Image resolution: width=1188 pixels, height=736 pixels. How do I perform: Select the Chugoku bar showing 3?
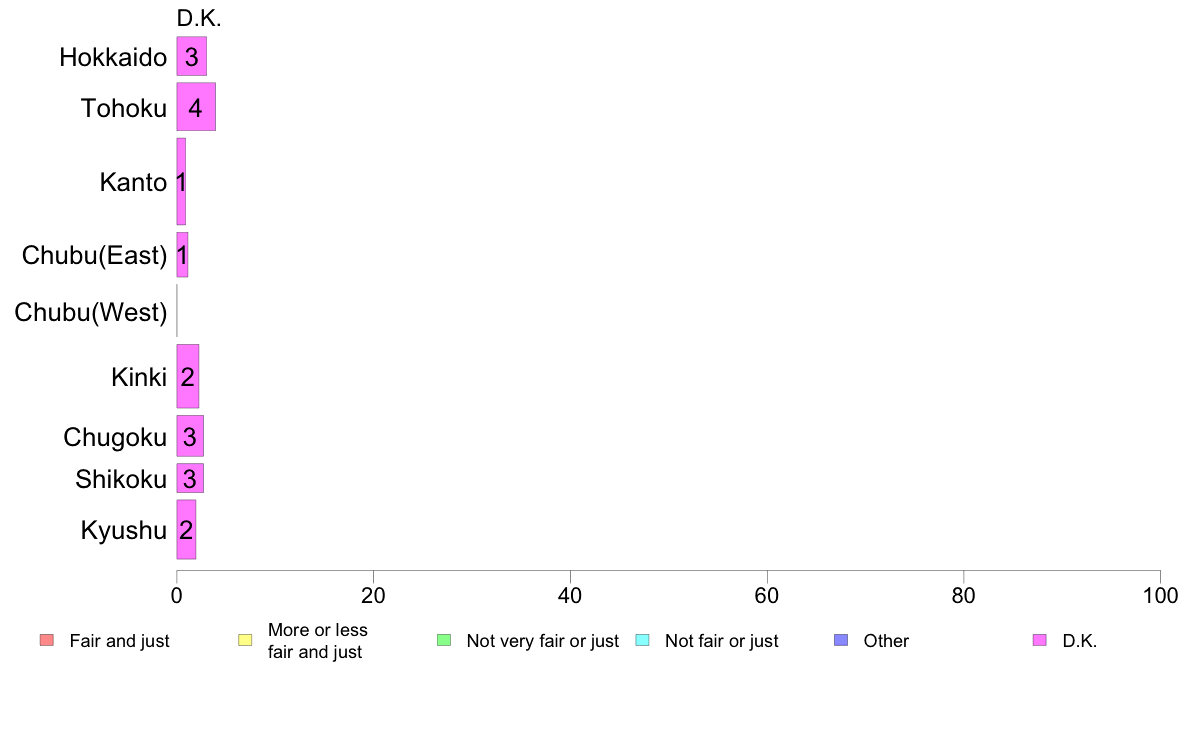[x=190, y=437]
